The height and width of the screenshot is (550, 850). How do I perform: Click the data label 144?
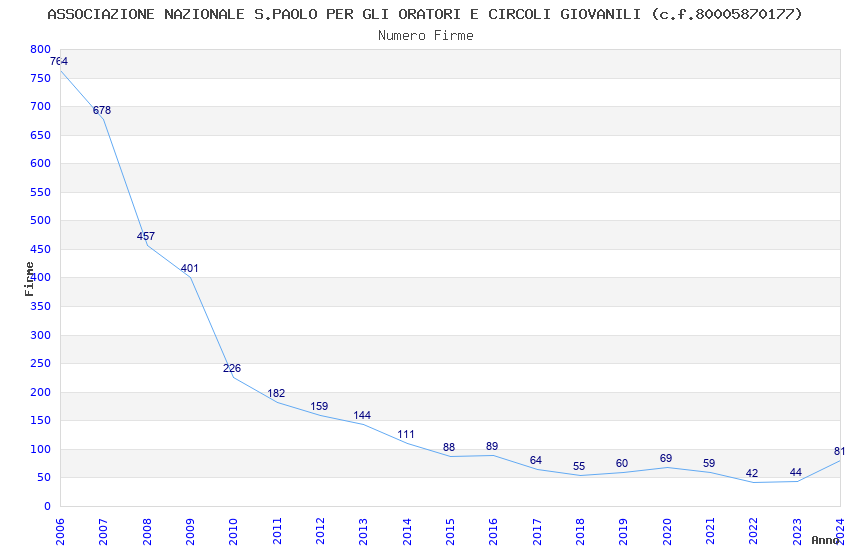(362, 416)
